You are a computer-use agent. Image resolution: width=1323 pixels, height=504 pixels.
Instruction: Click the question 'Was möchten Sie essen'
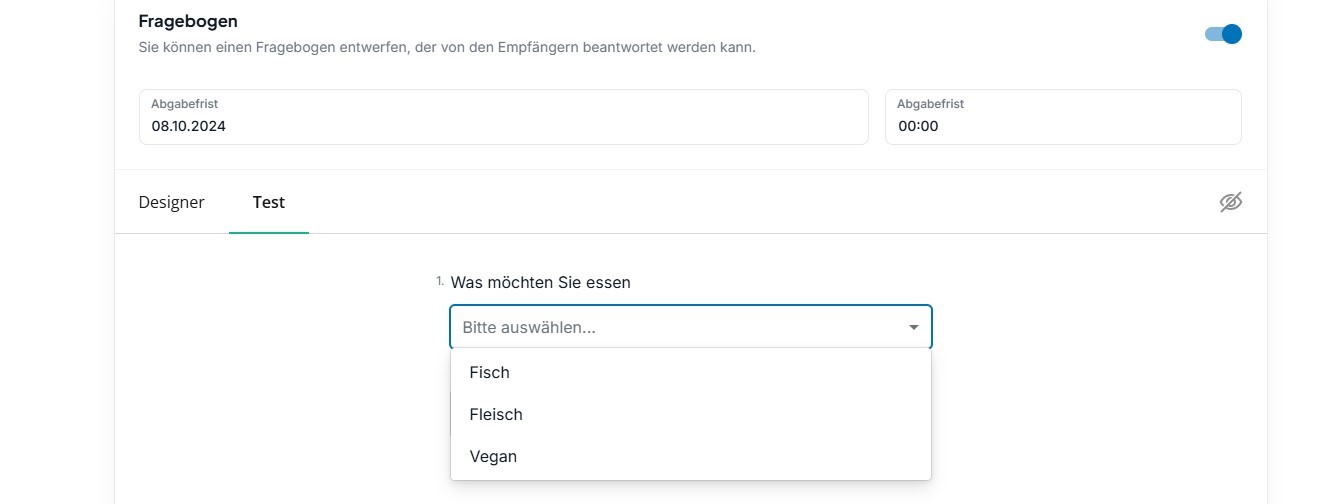click(x=541, y=283)
